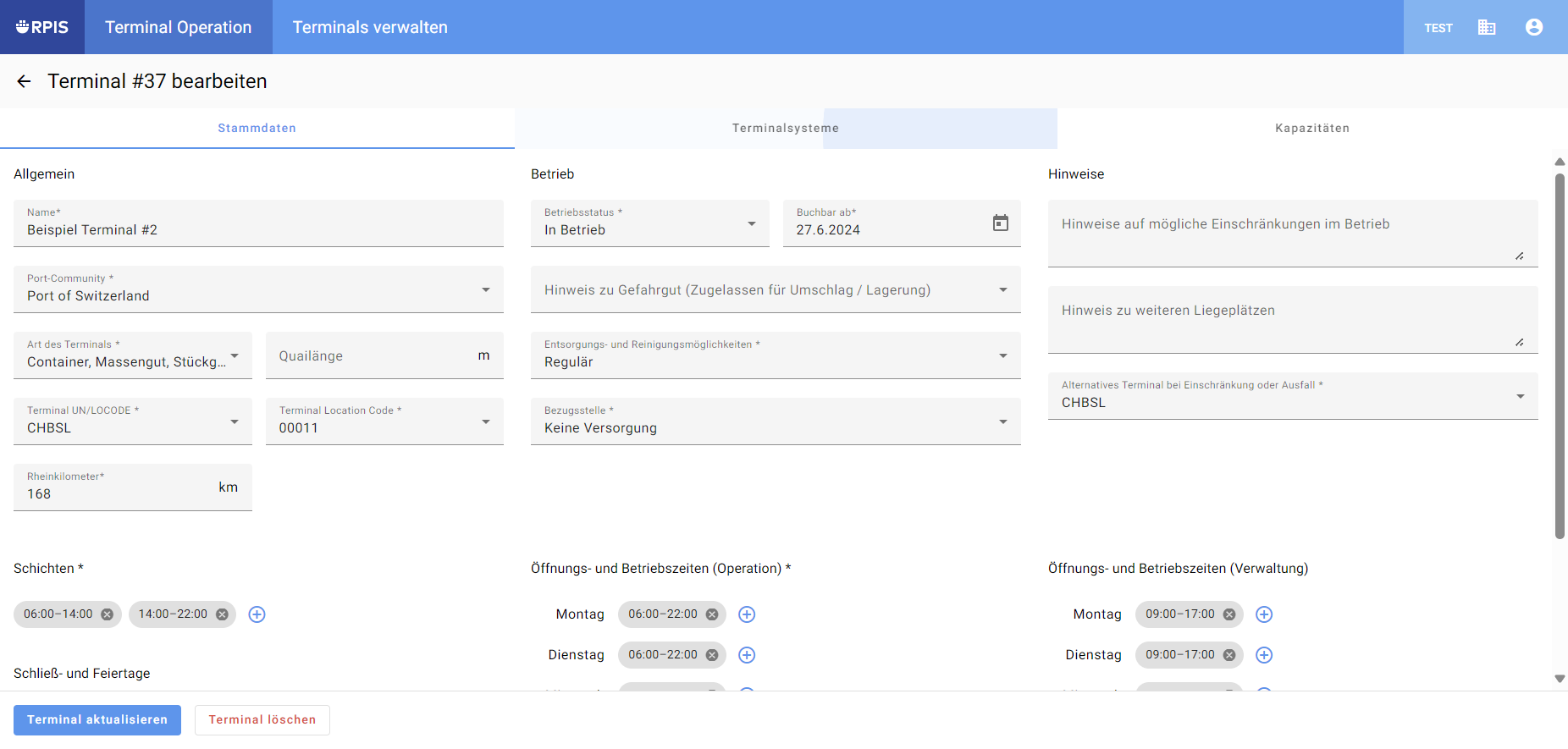The width and height of the screenshot is (1568, 749).
Task: Click the Quailänge input field
Action: pyautogui.click(x=384, y=355)
